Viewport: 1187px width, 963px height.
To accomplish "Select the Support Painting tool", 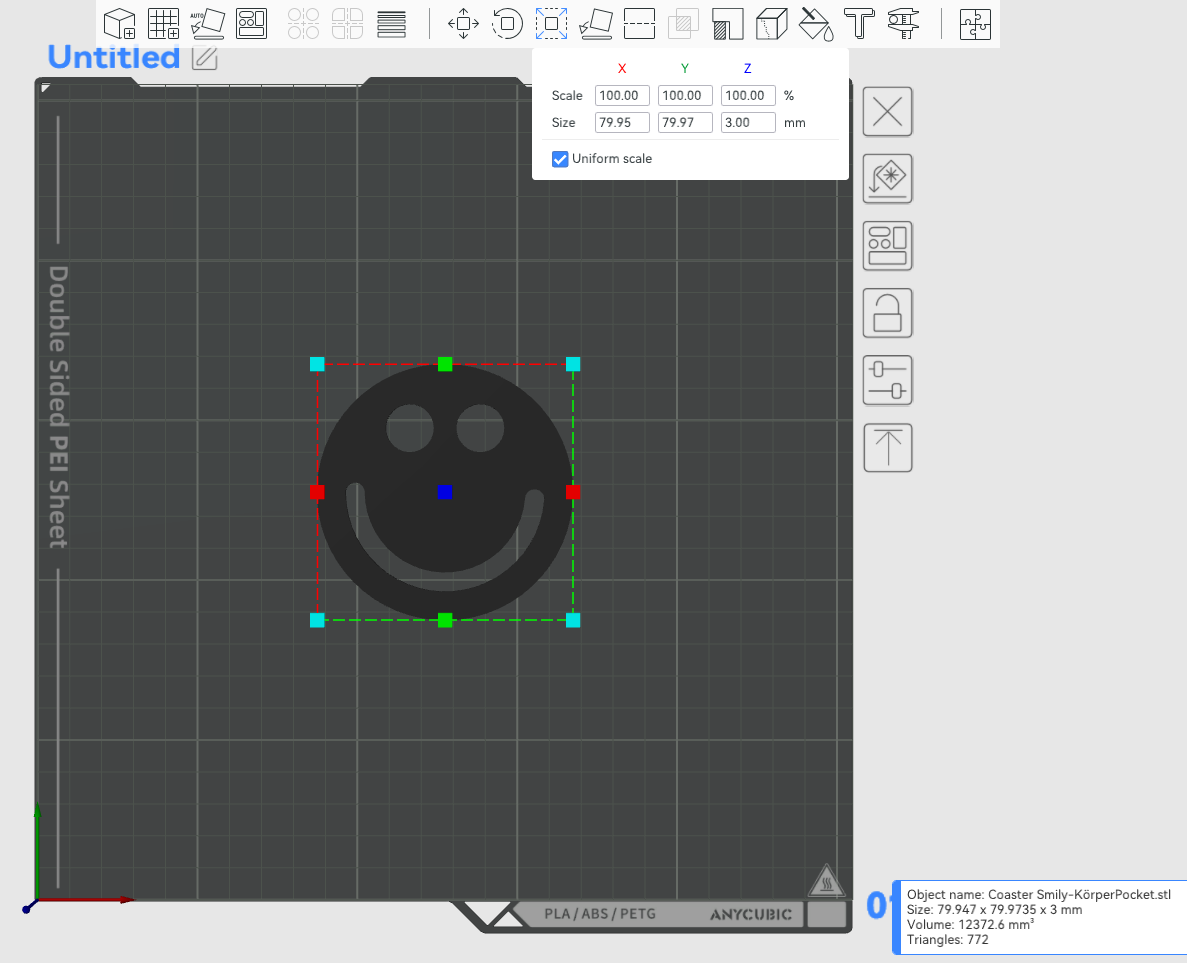I will pos(727,23).
